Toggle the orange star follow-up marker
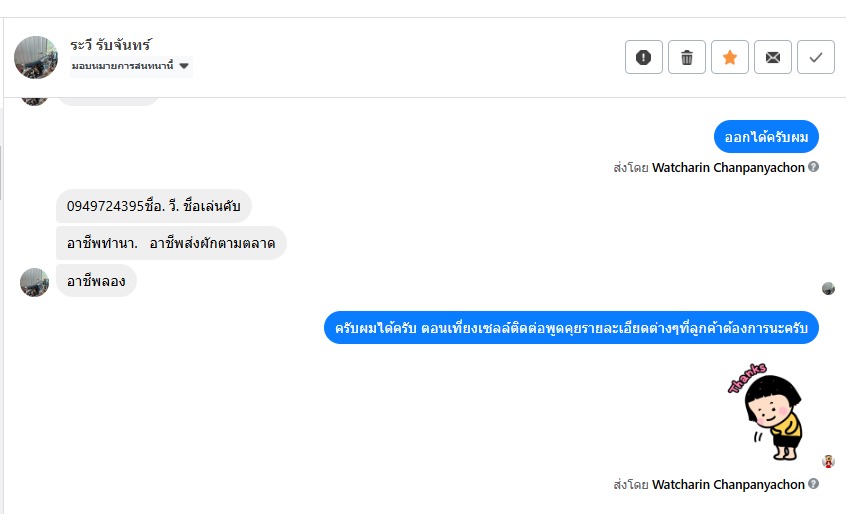846x514 pixels. pyautogui.click(x=730, y=57)
